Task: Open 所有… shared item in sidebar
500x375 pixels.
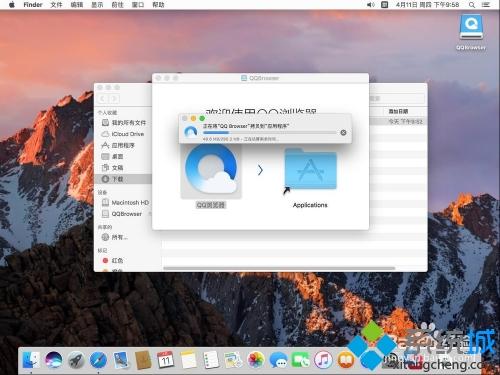Action: click(114, 237)
